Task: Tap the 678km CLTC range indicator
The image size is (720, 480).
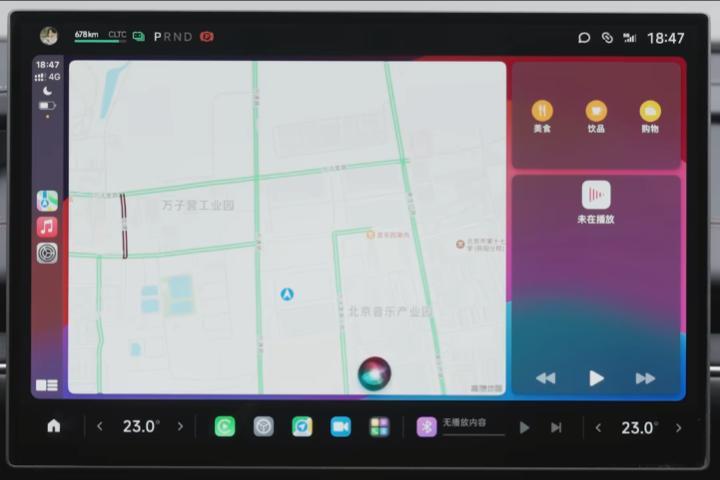Action: [x=100, y=36]
